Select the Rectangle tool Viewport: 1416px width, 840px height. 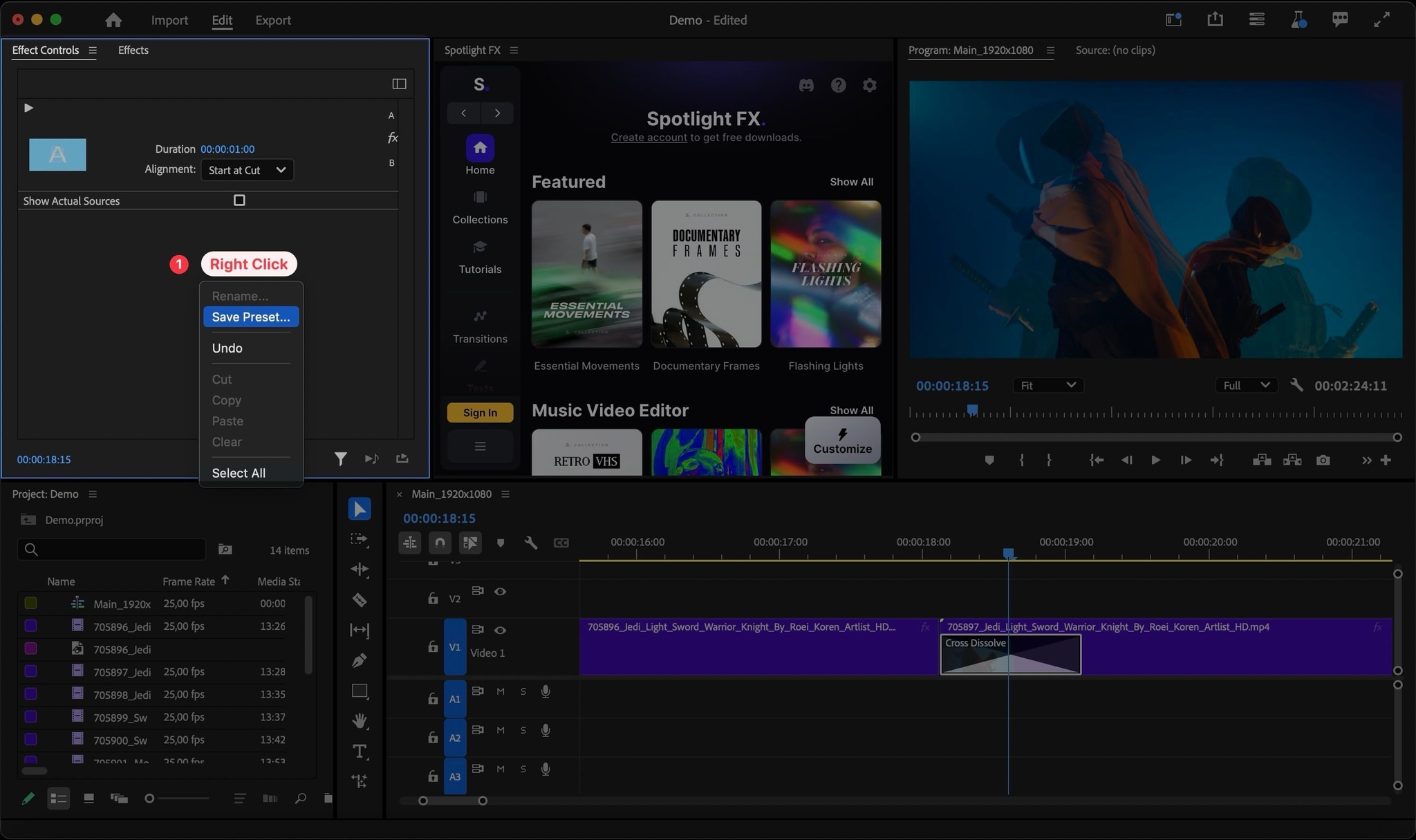pos(360,691)
